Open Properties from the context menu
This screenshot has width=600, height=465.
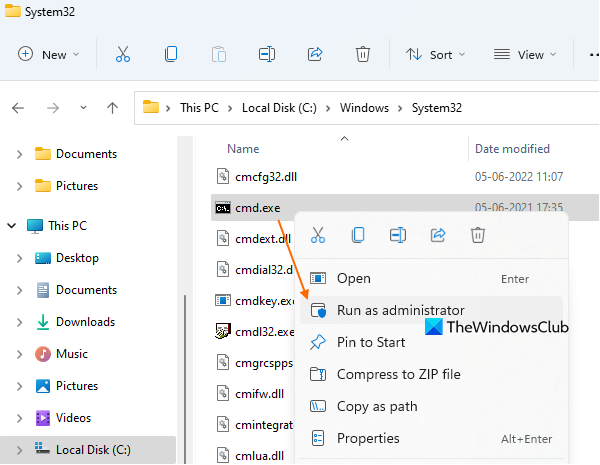pos(368,438)
